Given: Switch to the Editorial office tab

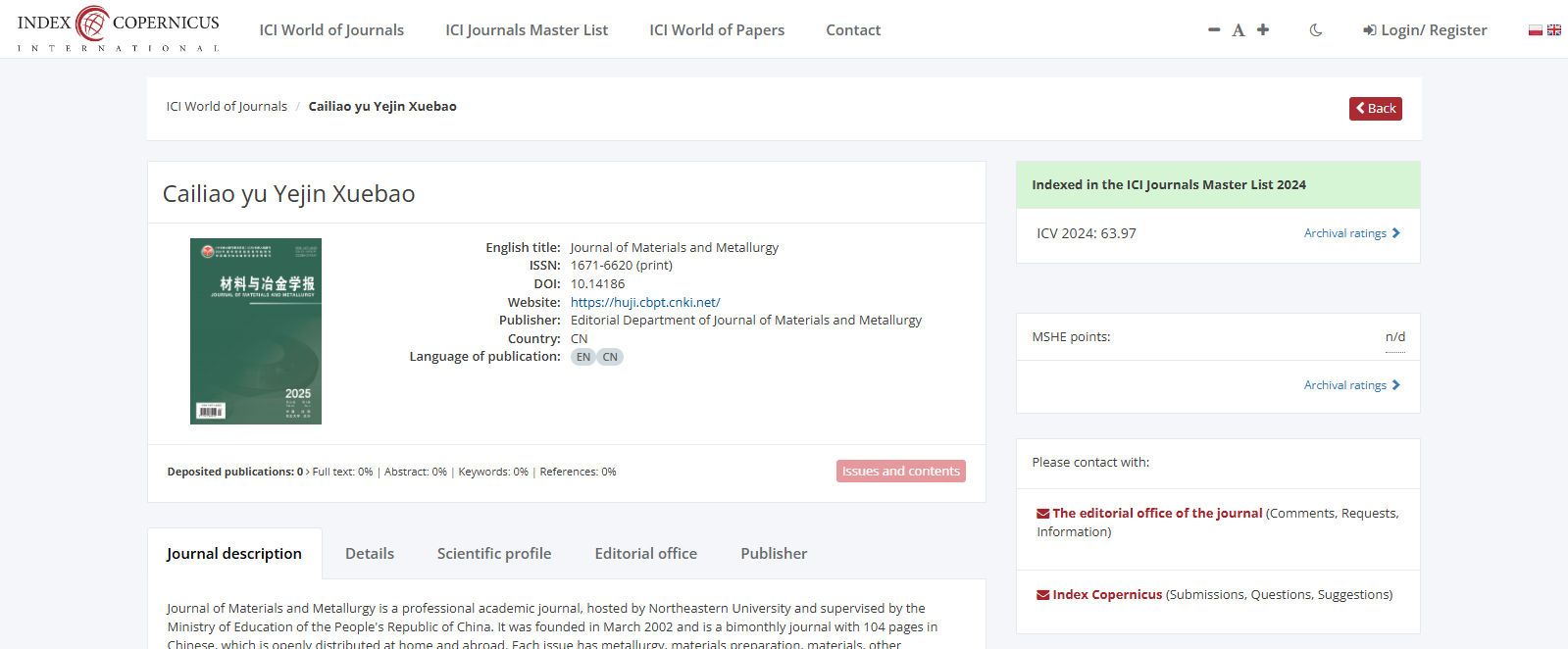Looking at the screenshot, I should (x=645, y=554).
